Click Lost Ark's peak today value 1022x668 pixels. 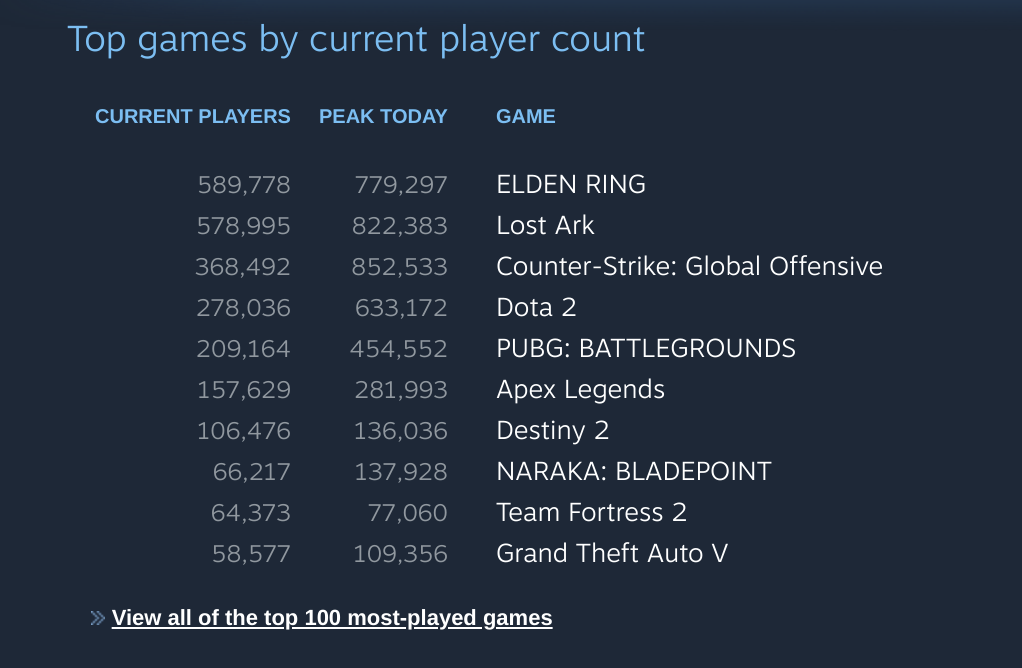[x=400, y=225]
